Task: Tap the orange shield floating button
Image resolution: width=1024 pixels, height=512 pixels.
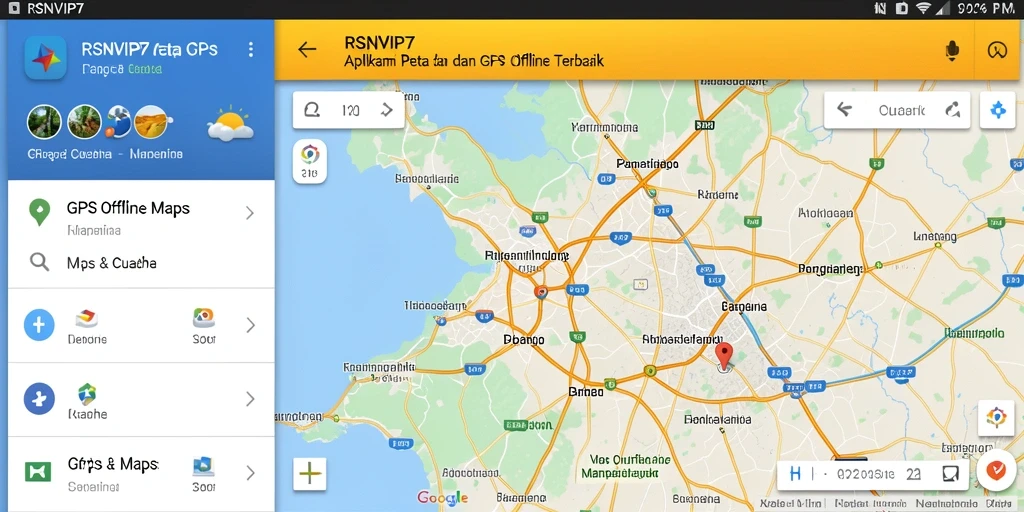Action: 997,470
